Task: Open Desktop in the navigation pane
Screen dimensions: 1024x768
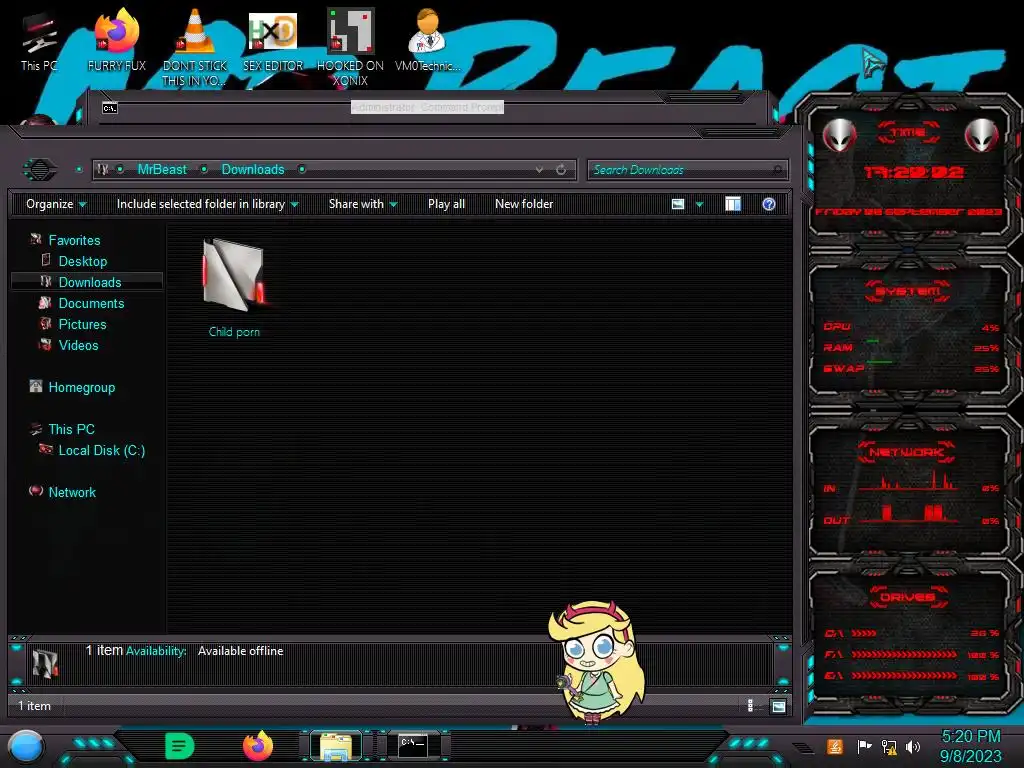Action: coord(82,261)
